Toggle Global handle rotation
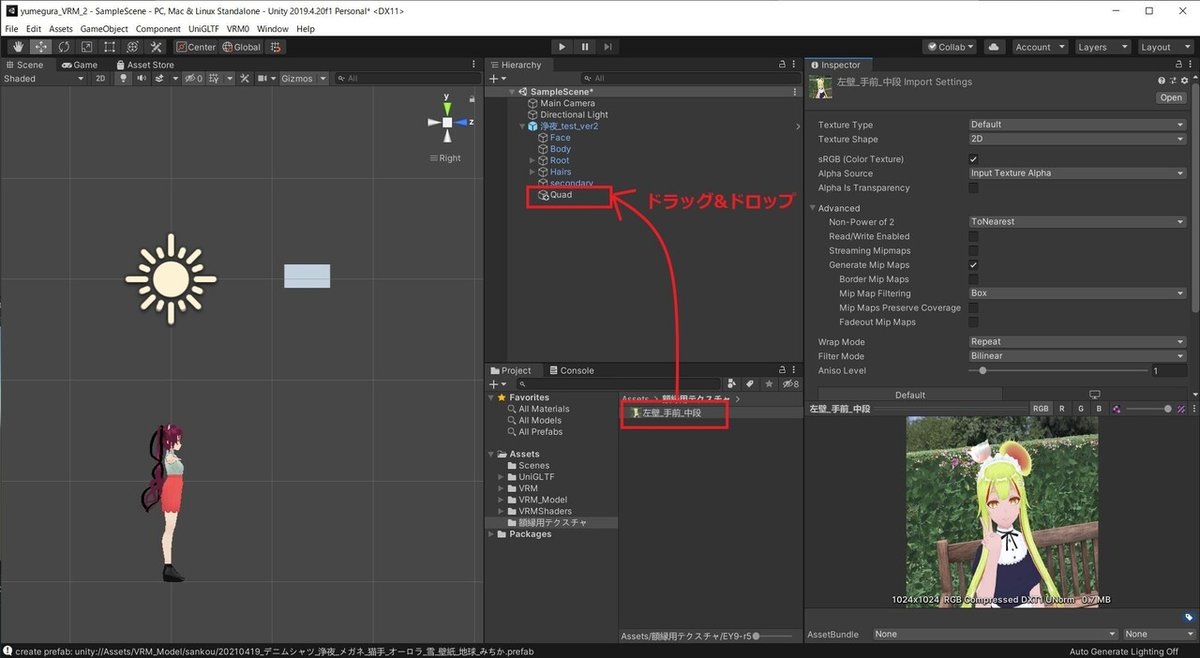1200x658 pixels. 242,47
